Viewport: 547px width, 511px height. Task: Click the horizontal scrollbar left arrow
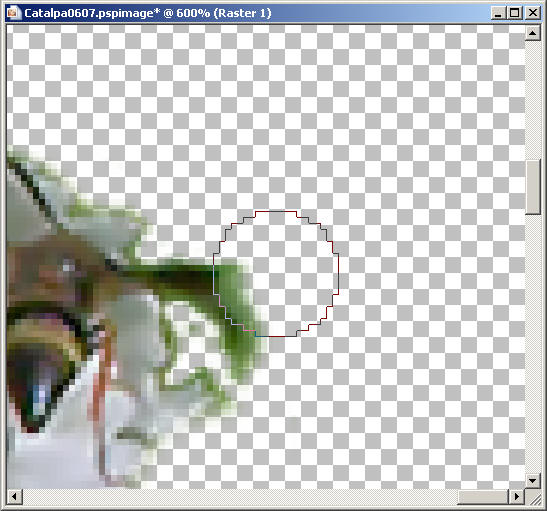click(x=15, y=496)
